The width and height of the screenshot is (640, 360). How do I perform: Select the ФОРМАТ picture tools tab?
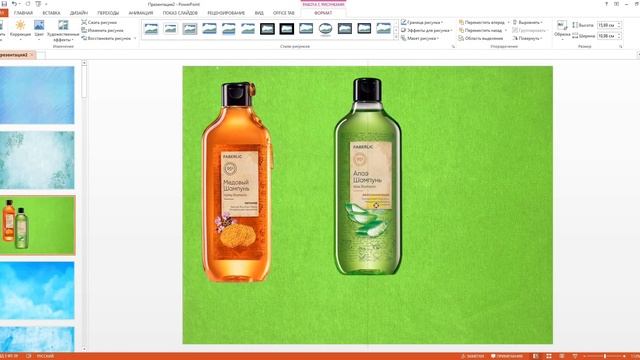point(323,13)
